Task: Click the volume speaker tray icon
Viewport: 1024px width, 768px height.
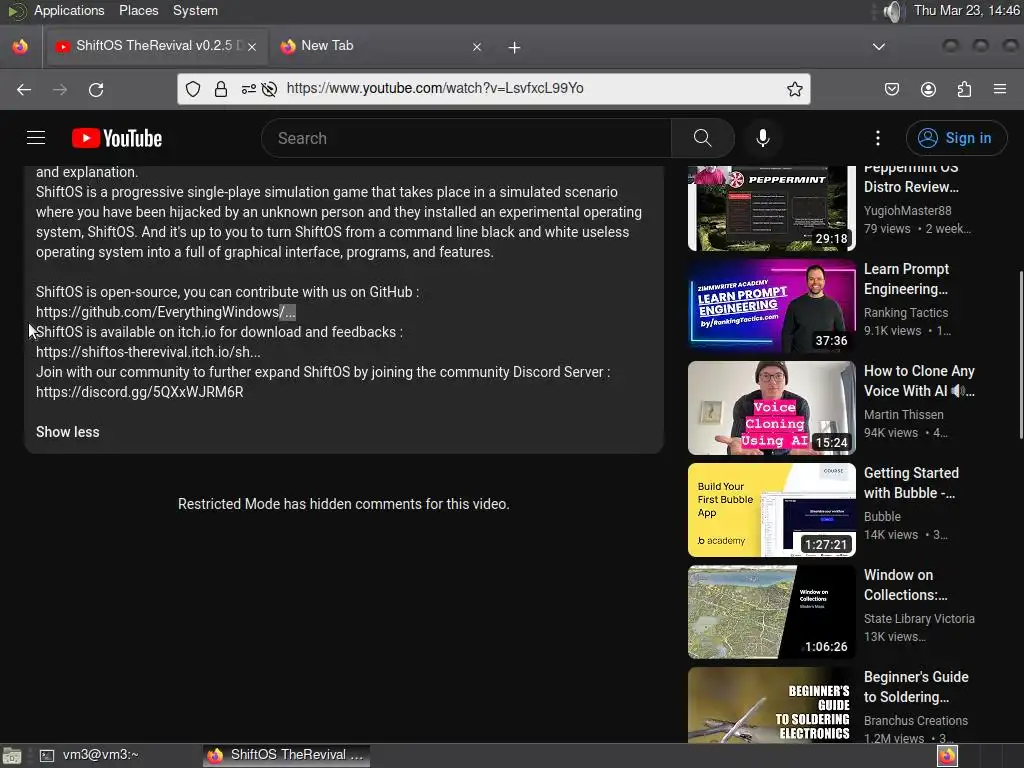Action: coord(892,11)
